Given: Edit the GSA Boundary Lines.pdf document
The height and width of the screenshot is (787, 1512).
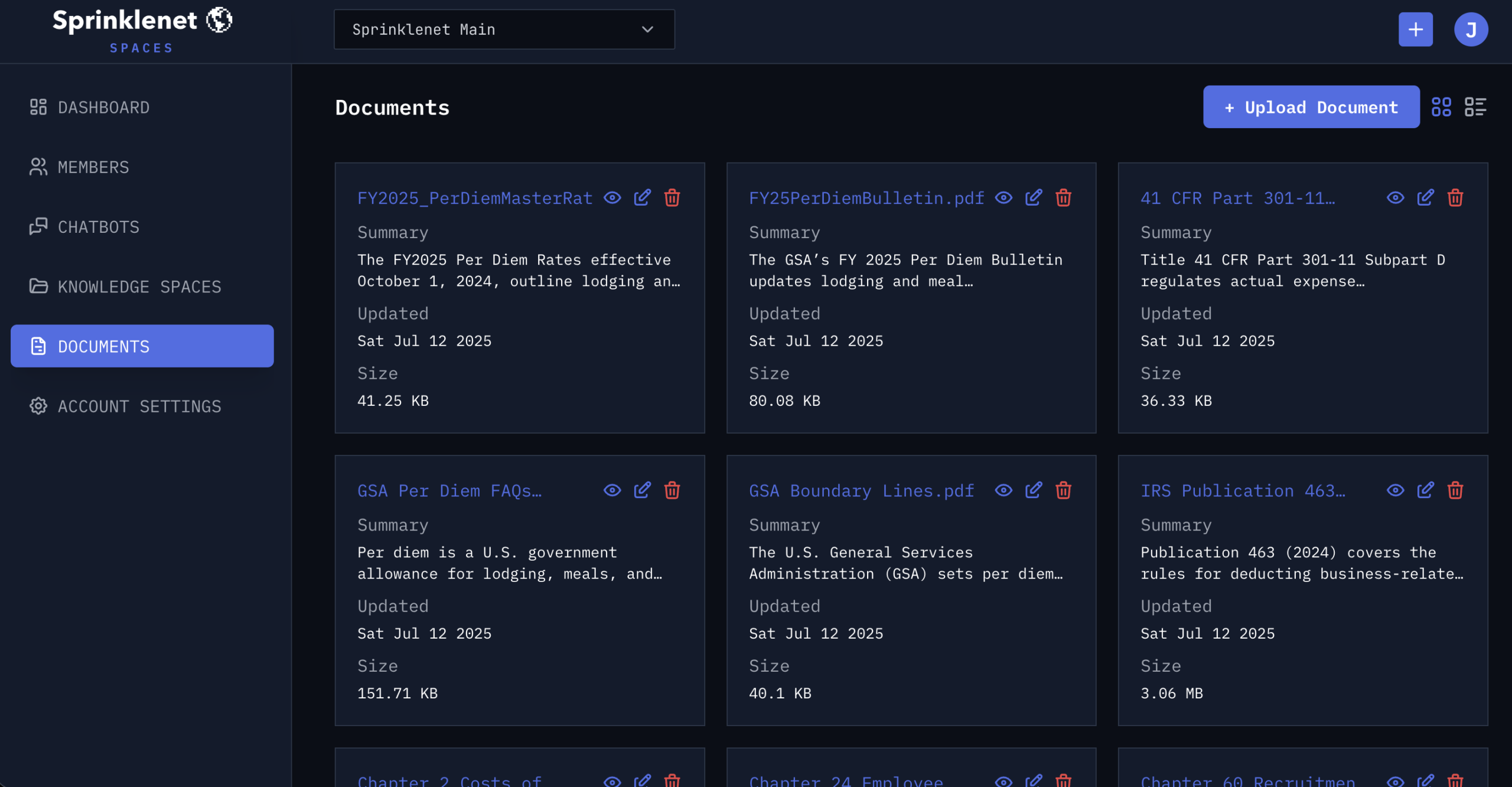Looking at the screenshot, I should (x=1034, y=490).
